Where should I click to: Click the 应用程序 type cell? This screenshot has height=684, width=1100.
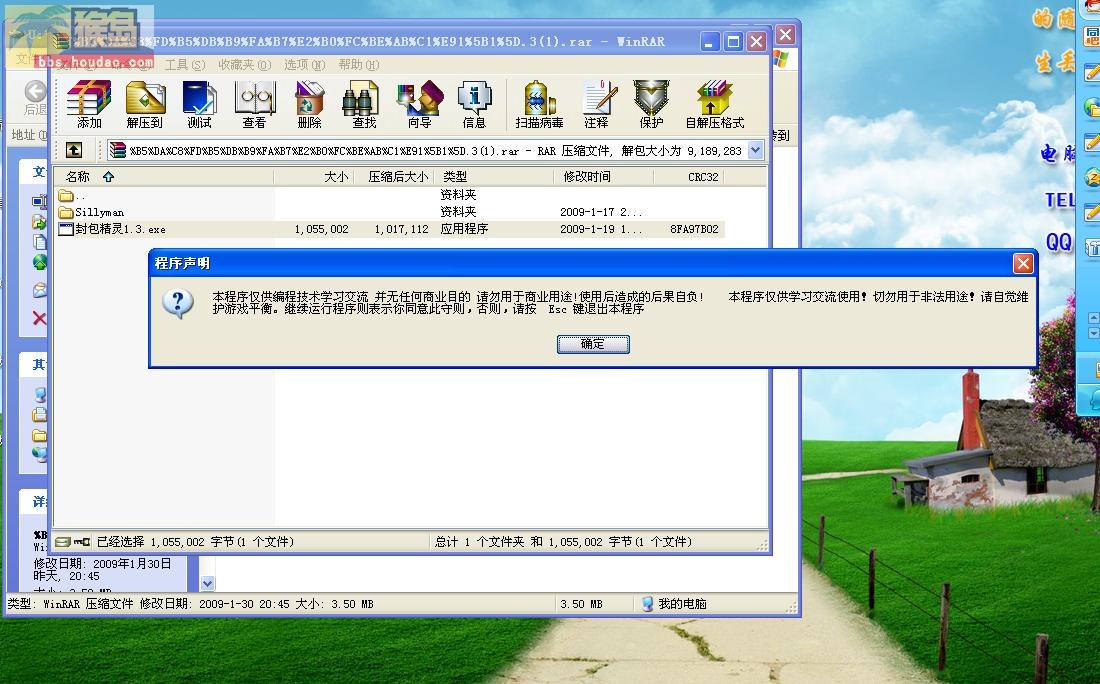pyautogui.click(x=464, y=229)
